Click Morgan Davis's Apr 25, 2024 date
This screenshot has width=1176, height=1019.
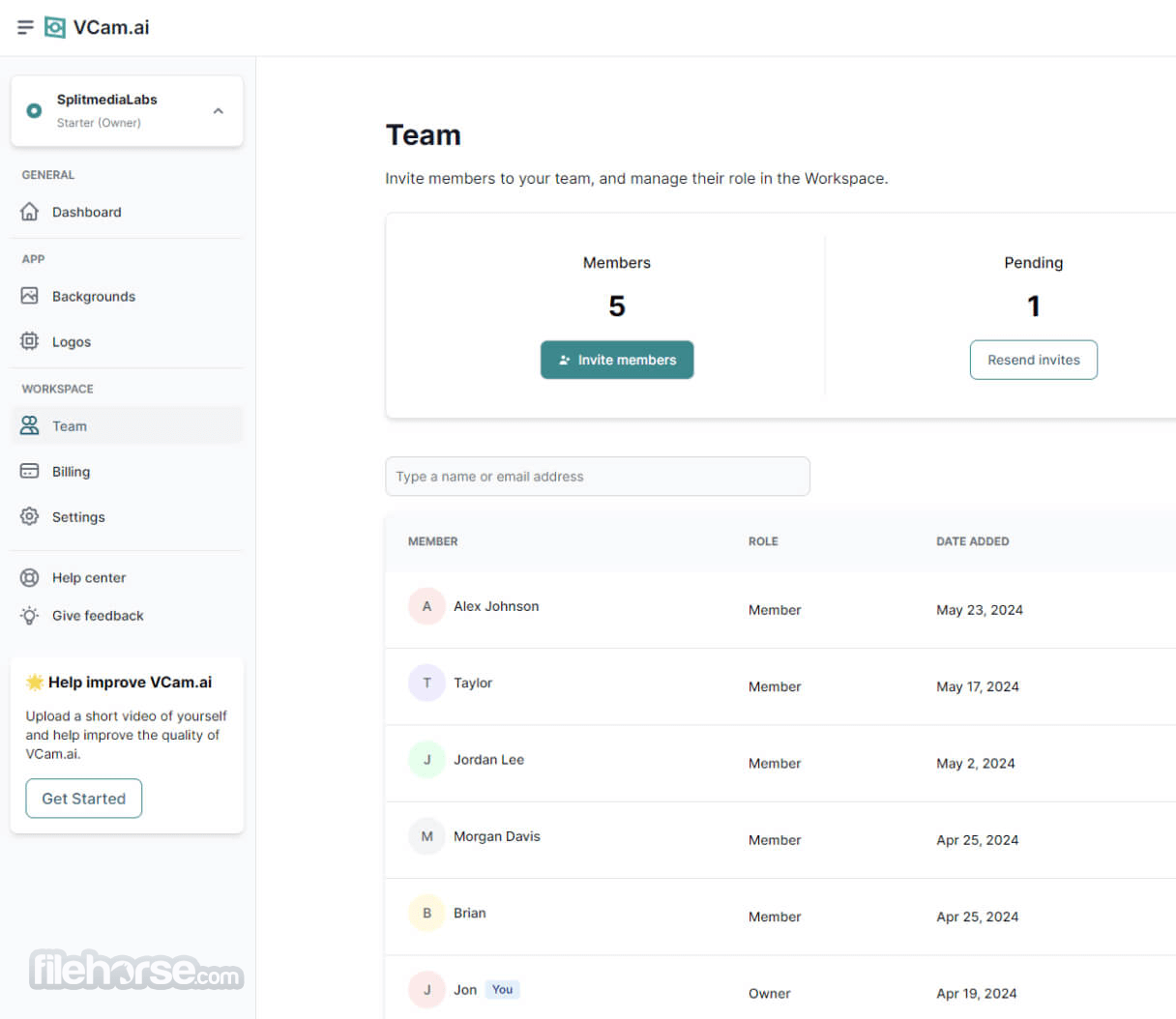(978, 840)
